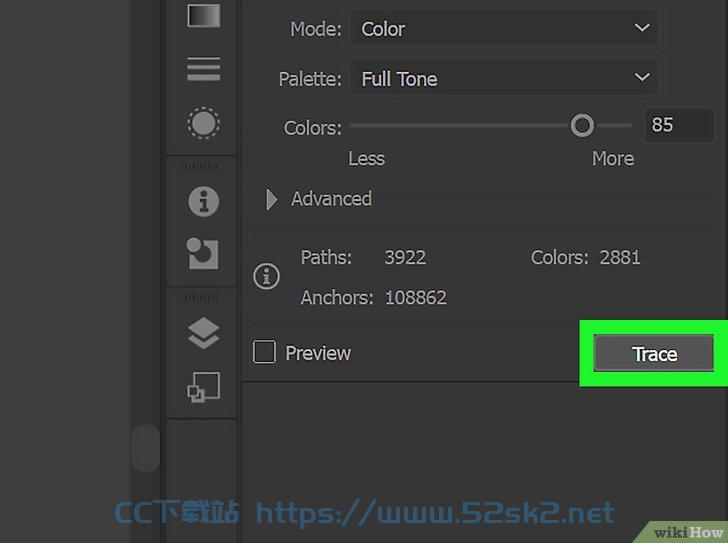Image resolution: width=728 pixels, height=543 pixels.
Task: Open the Gradient panel icon
Action: [x=203, y=15]
